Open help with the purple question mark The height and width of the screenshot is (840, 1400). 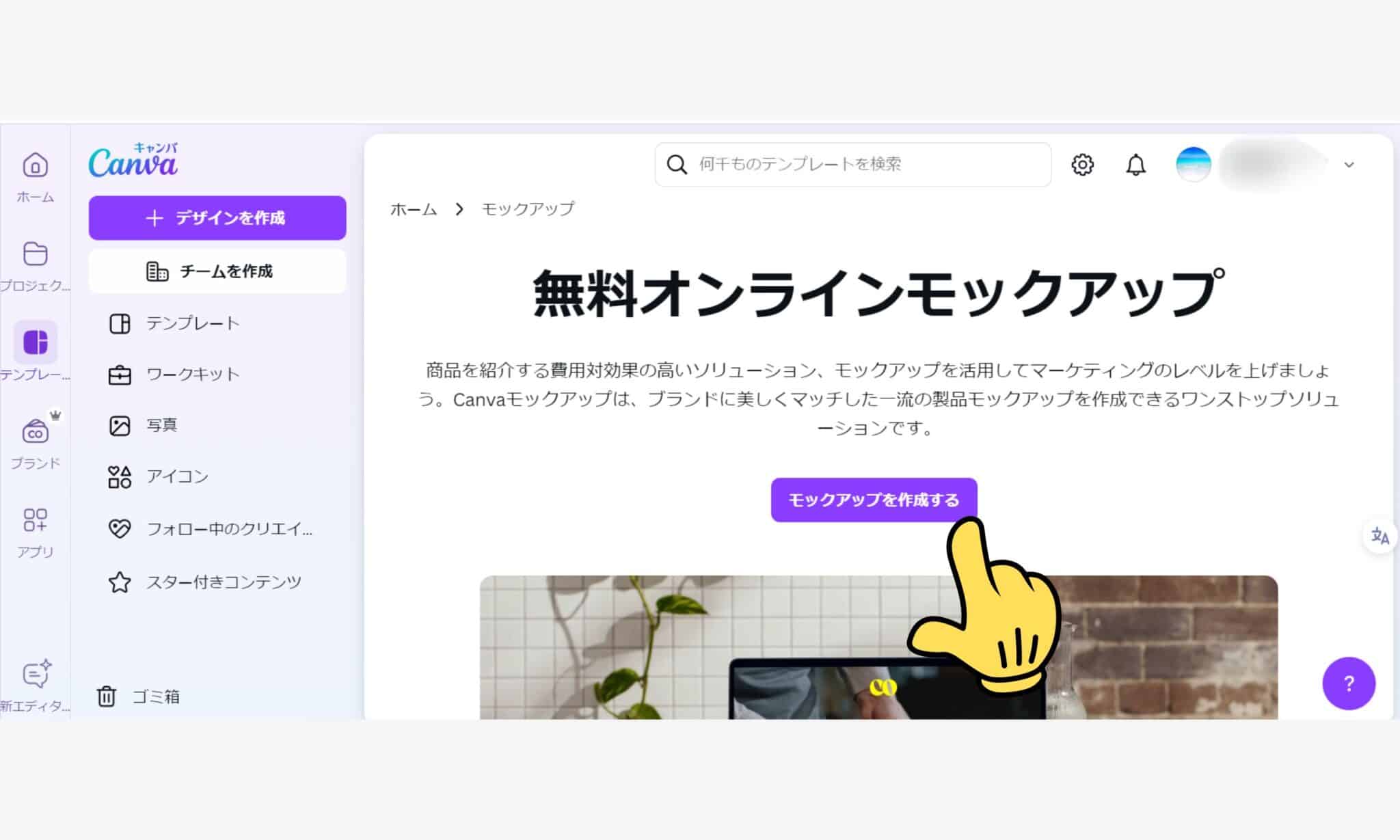coord(1348,683)
